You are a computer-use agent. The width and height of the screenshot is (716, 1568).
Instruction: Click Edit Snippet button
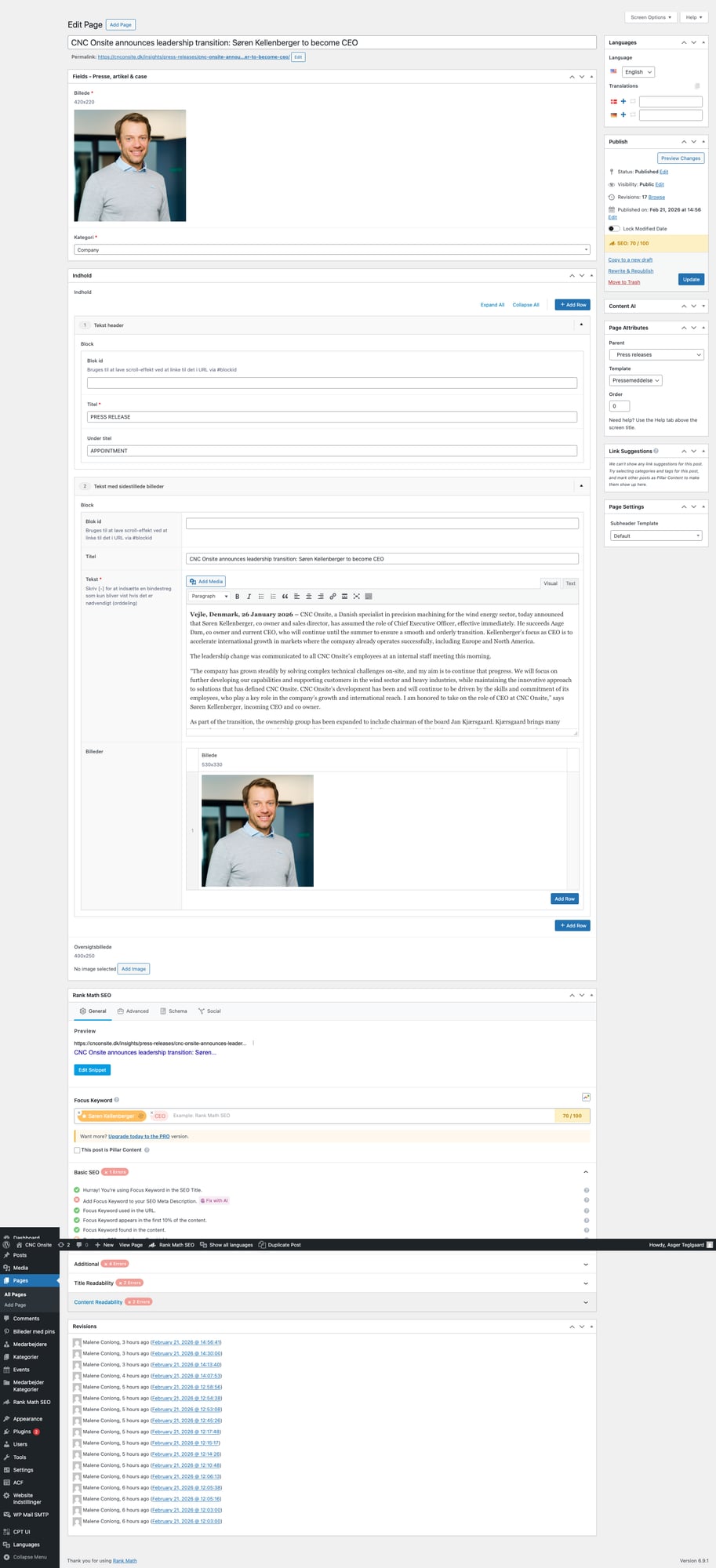(x=93, y=1070)
